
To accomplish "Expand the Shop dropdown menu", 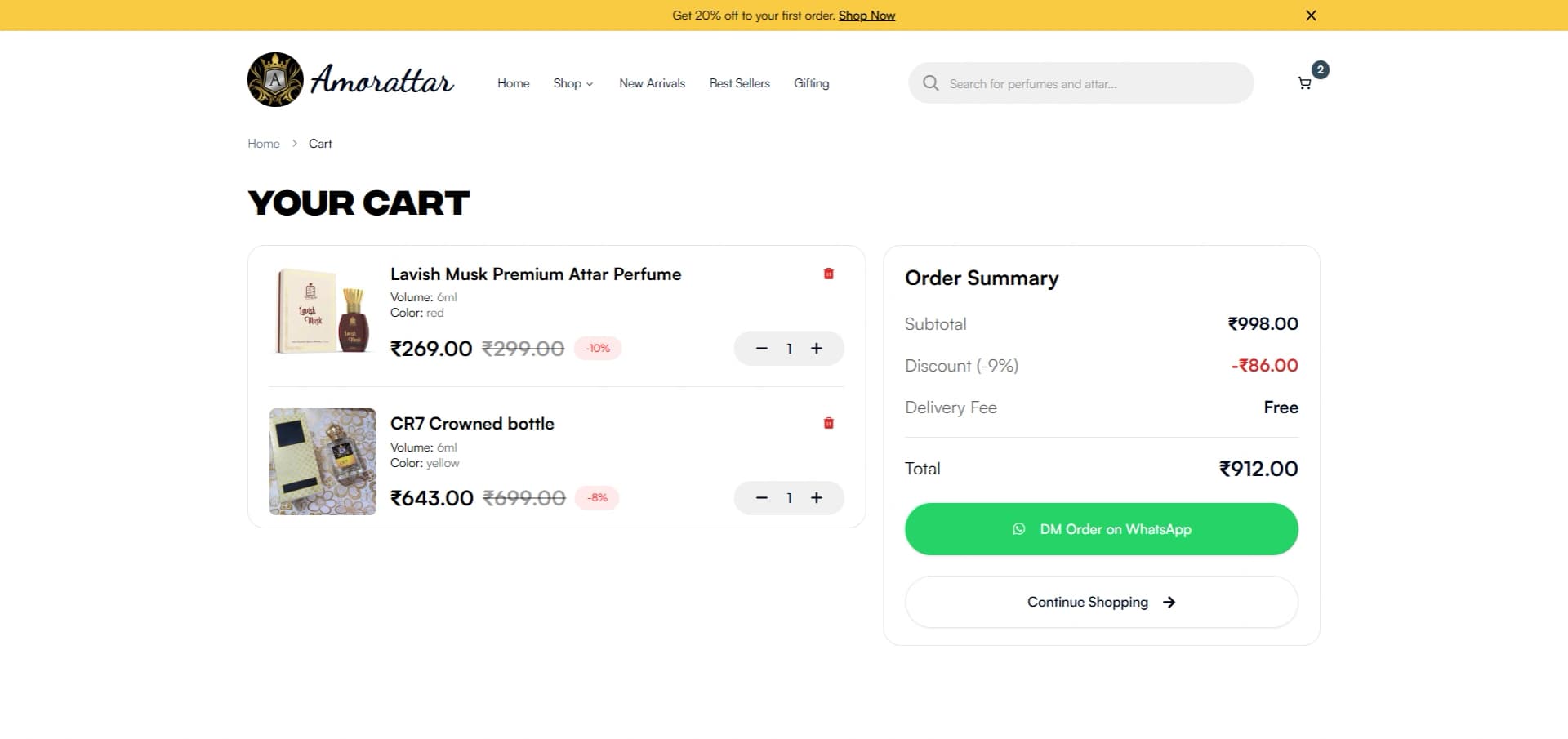I will point(572,83).
